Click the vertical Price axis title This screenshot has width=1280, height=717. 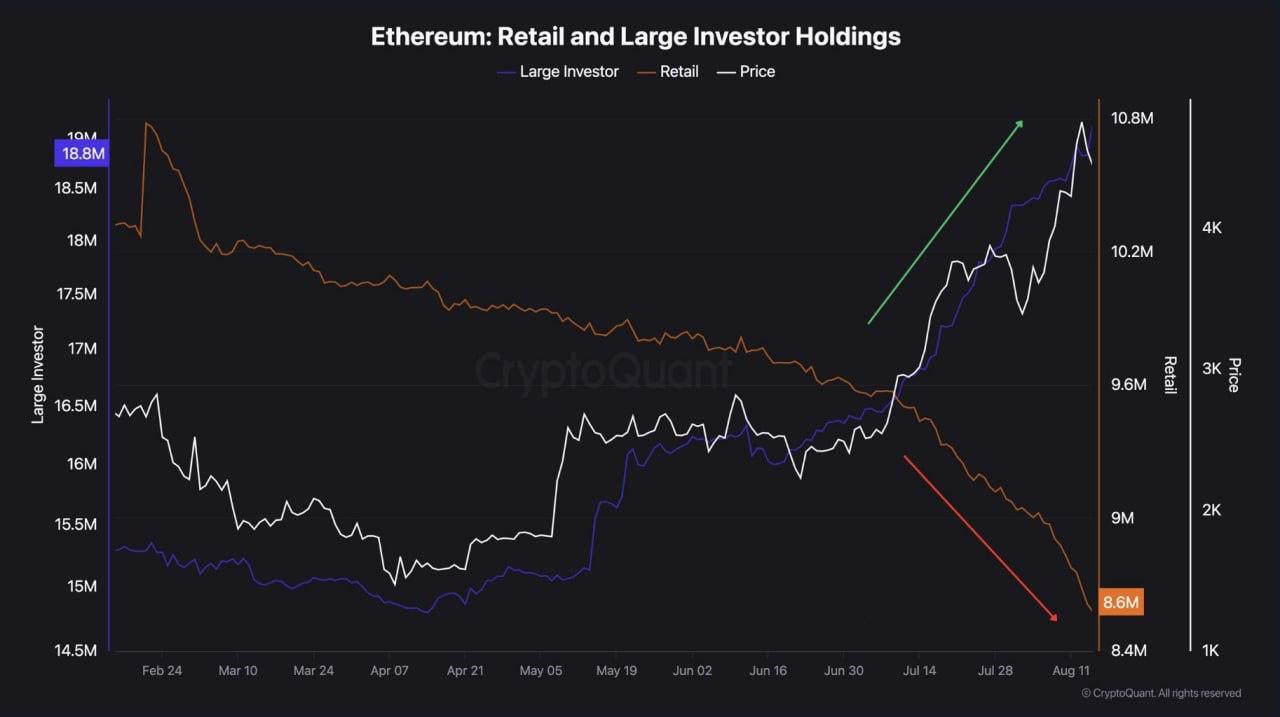1233,375
